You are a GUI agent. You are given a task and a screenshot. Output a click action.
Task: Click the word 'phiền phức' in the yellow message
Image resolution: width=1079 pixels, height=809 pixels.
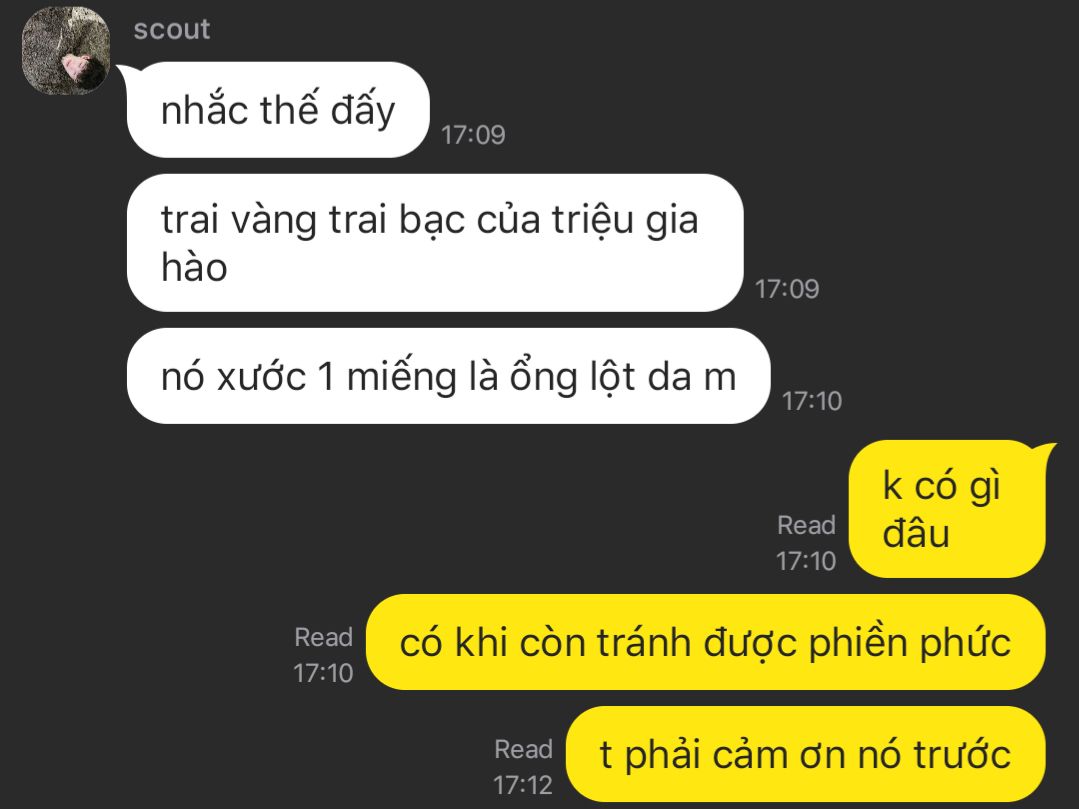pos(909,644)
